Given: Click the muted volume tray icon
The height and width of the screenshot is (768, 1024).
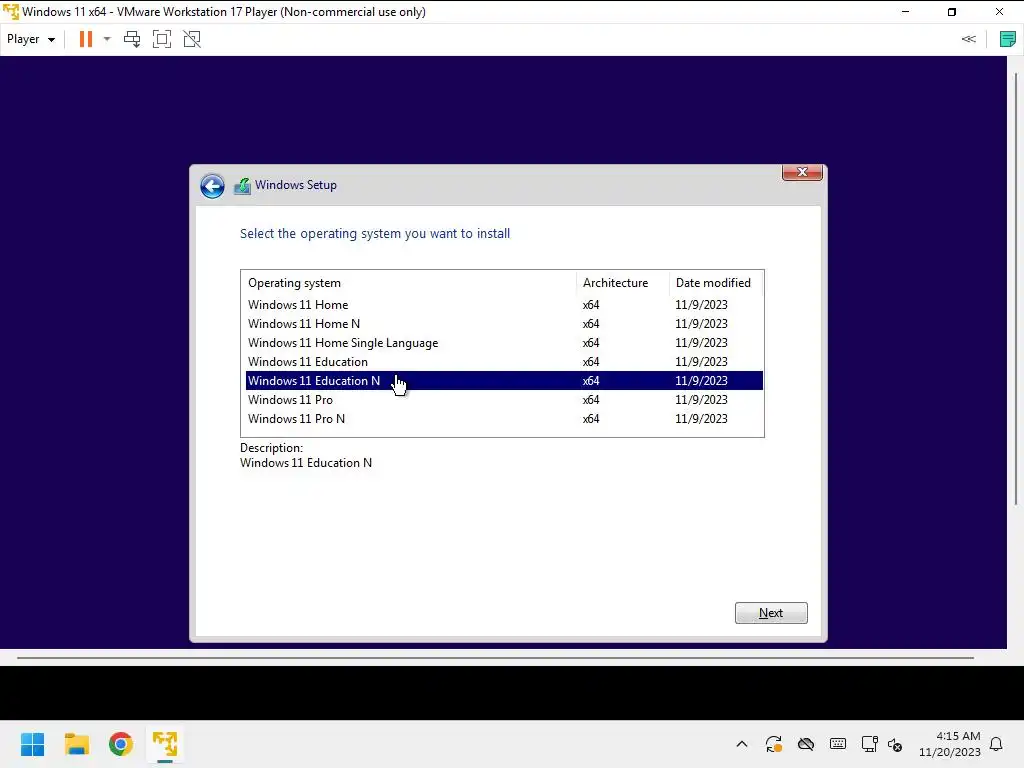Looking at the screenshot, I should coord(895,744).
